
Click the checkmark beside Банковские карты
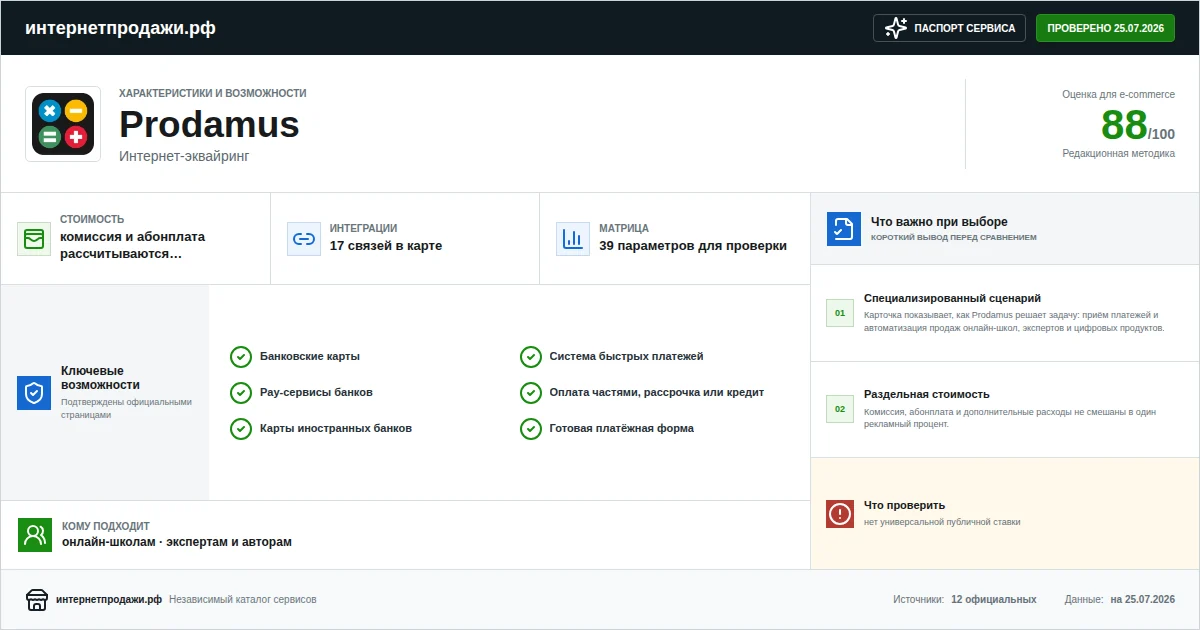pos(241,357)
